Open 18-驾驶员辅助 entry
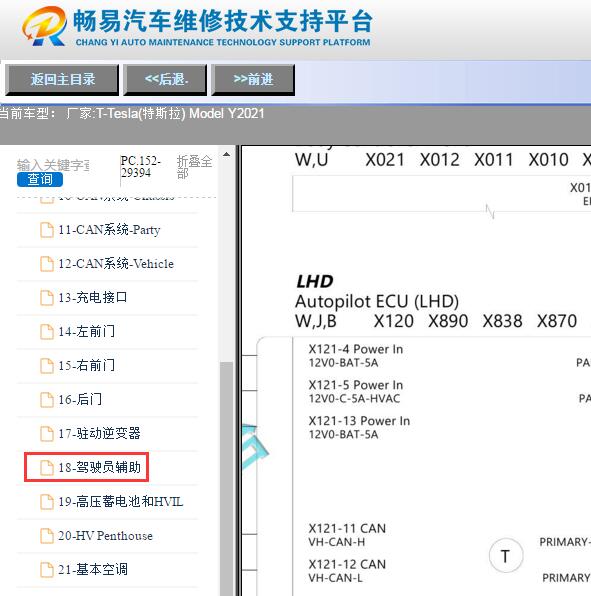Image resolution: width=591 pixels, height=596 pixels. 100,468
